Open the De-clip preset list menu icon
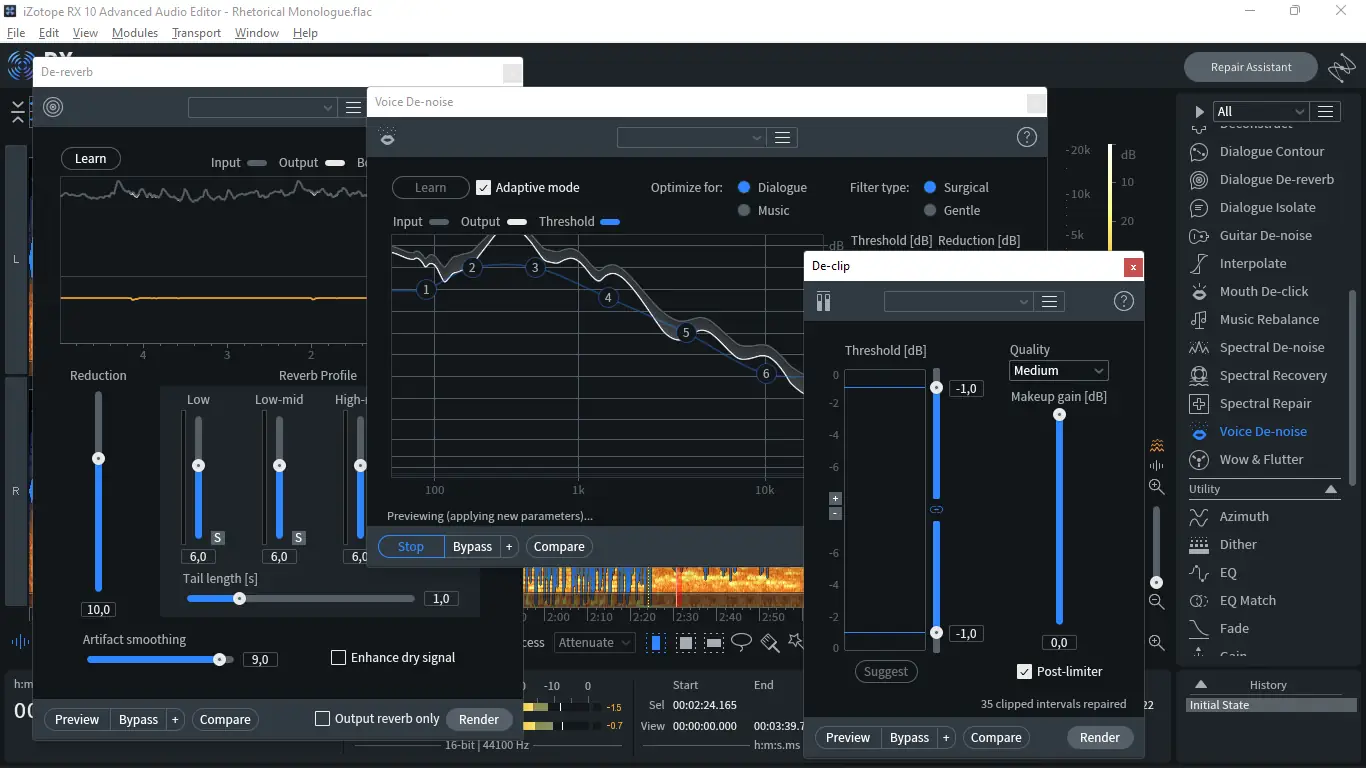Screen dimensions: 1366x768 tap(1049, 302)
